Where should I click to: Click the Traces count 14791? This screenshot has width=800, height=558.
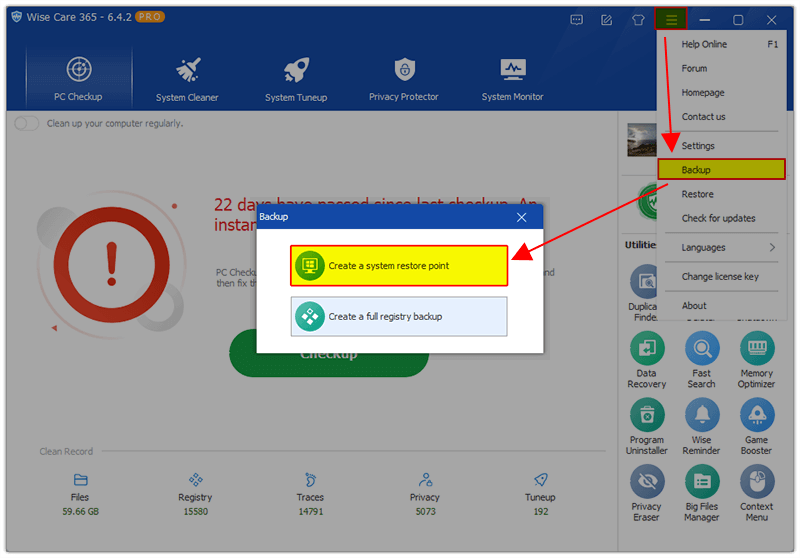[x=311, y=512]
